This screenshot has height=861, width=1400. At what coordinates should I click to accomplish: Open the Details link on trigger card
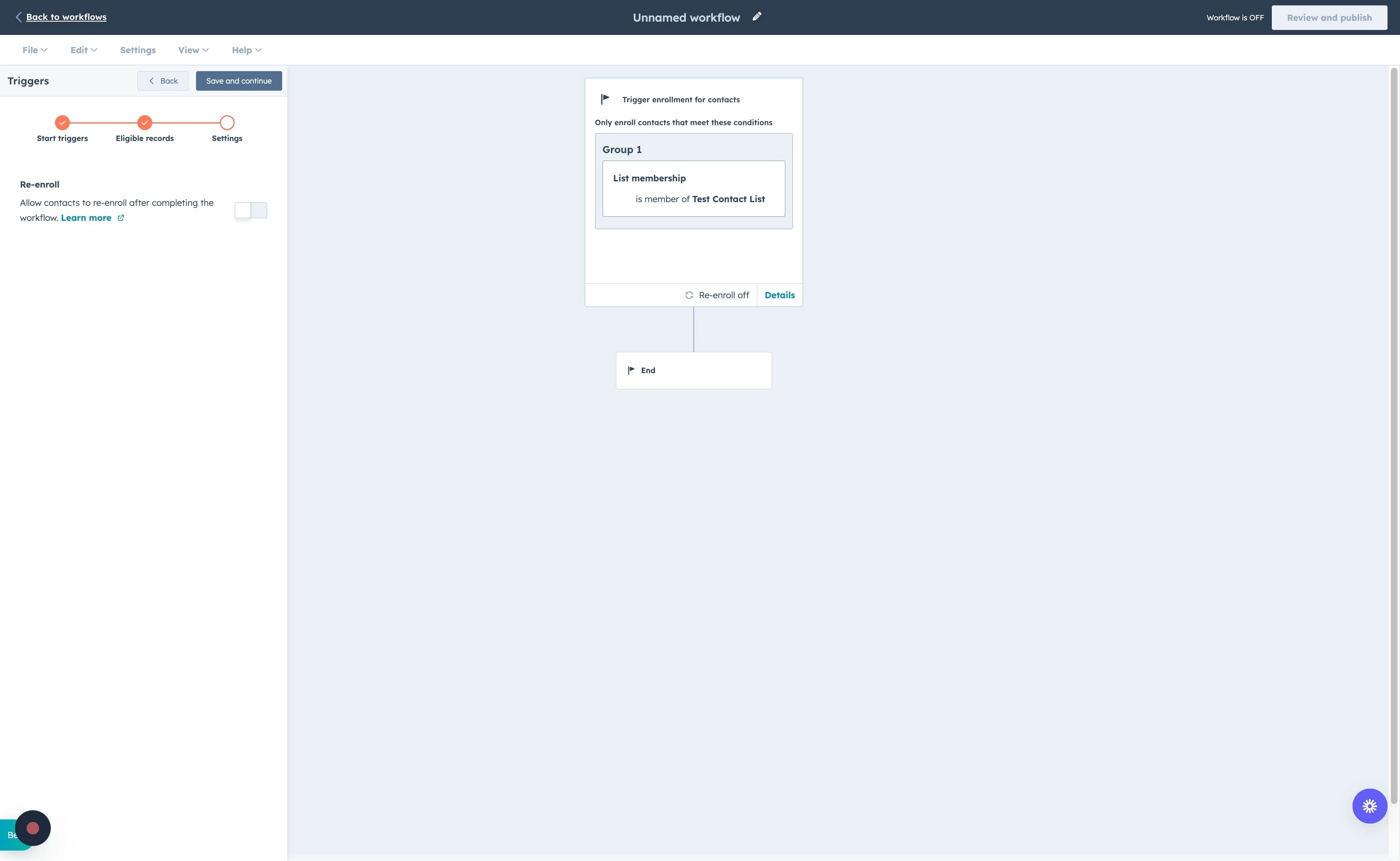click(779, 295)
